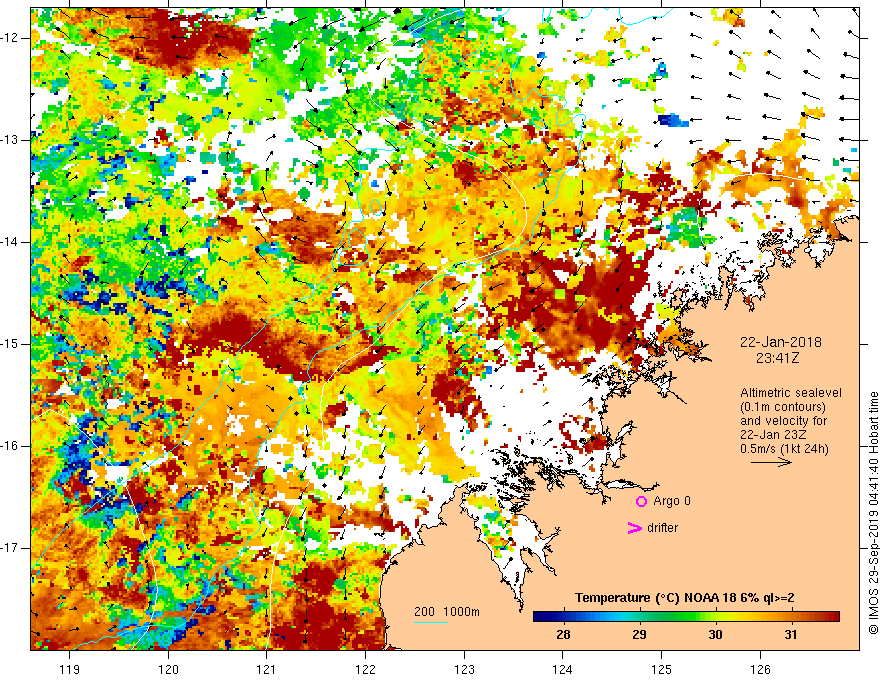Click the date text 22-Jan-2018
This screenshot has width=880, height=680.
(x=781, y=342)
